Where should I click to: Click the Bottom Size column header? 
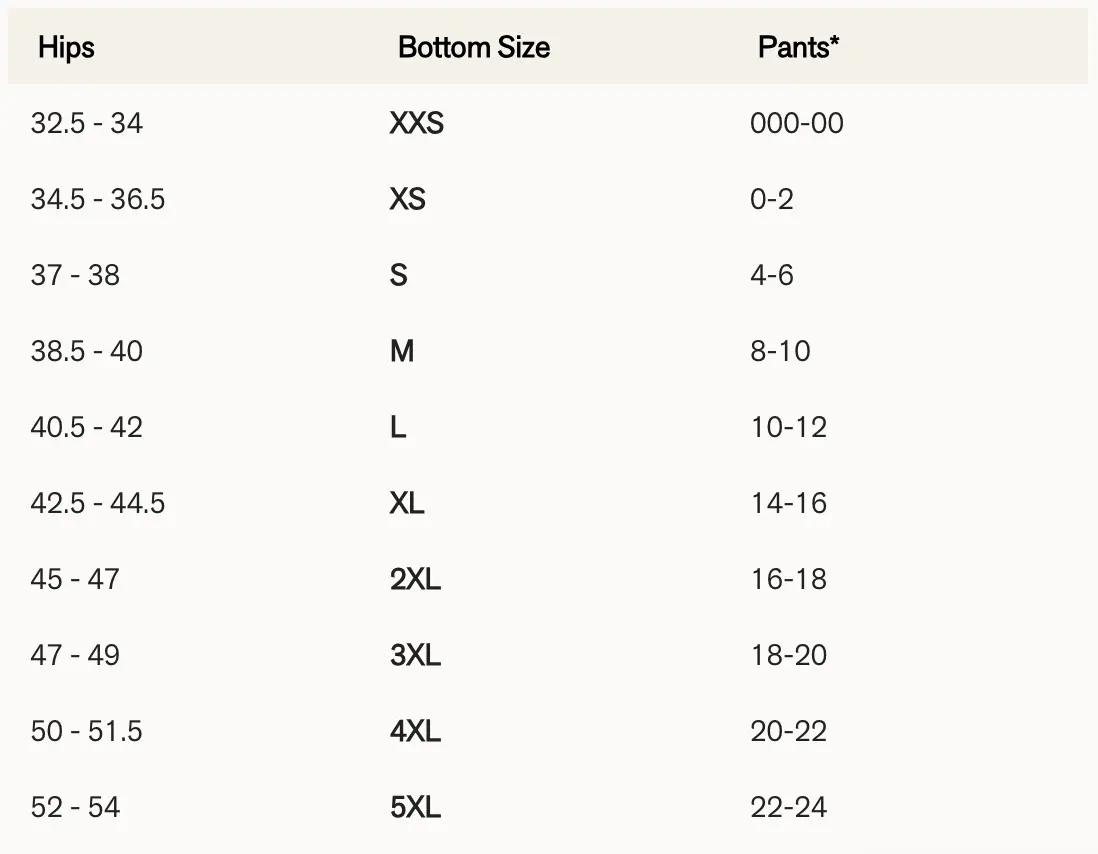(x=473, y=47)
